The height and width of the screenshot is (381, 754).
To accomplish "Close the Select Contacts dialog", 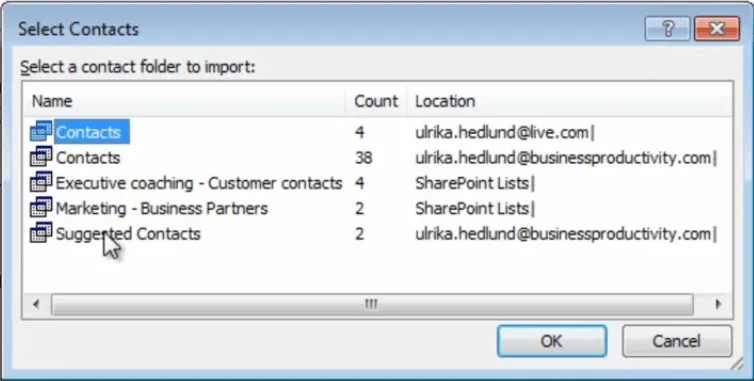I will tap(716, 29).
